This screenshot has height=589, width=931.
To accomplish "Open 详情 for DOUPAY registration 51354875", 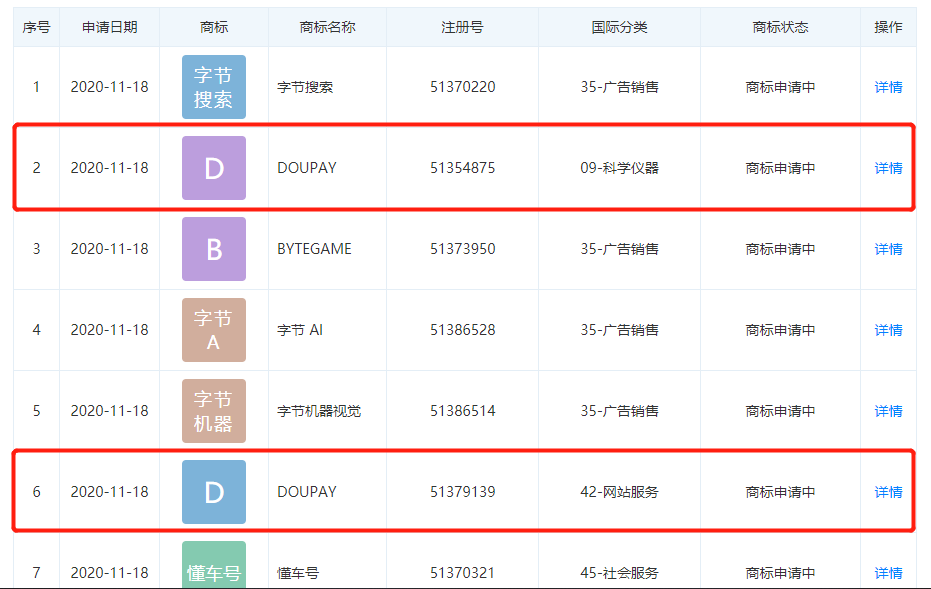I will point(888,168).
